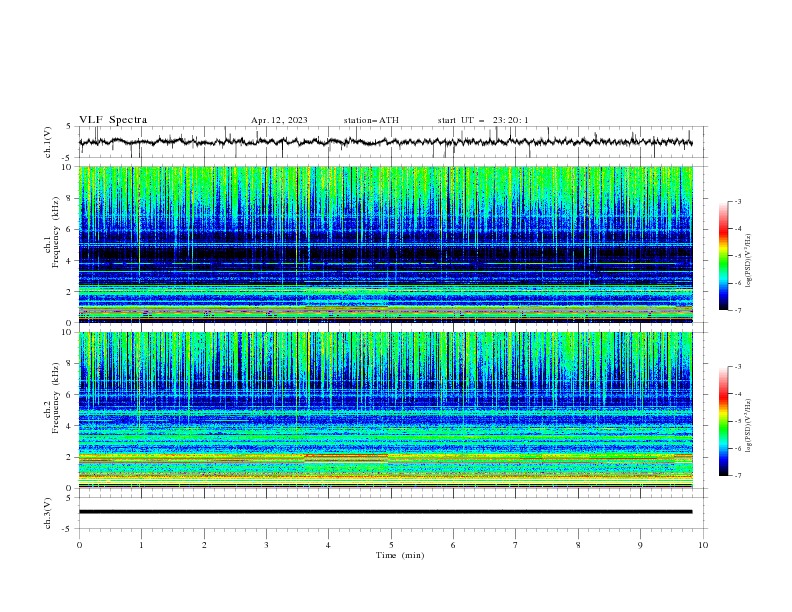Click the "ch.1(V)" axis label
792x612 pixels.
point(48,142)
